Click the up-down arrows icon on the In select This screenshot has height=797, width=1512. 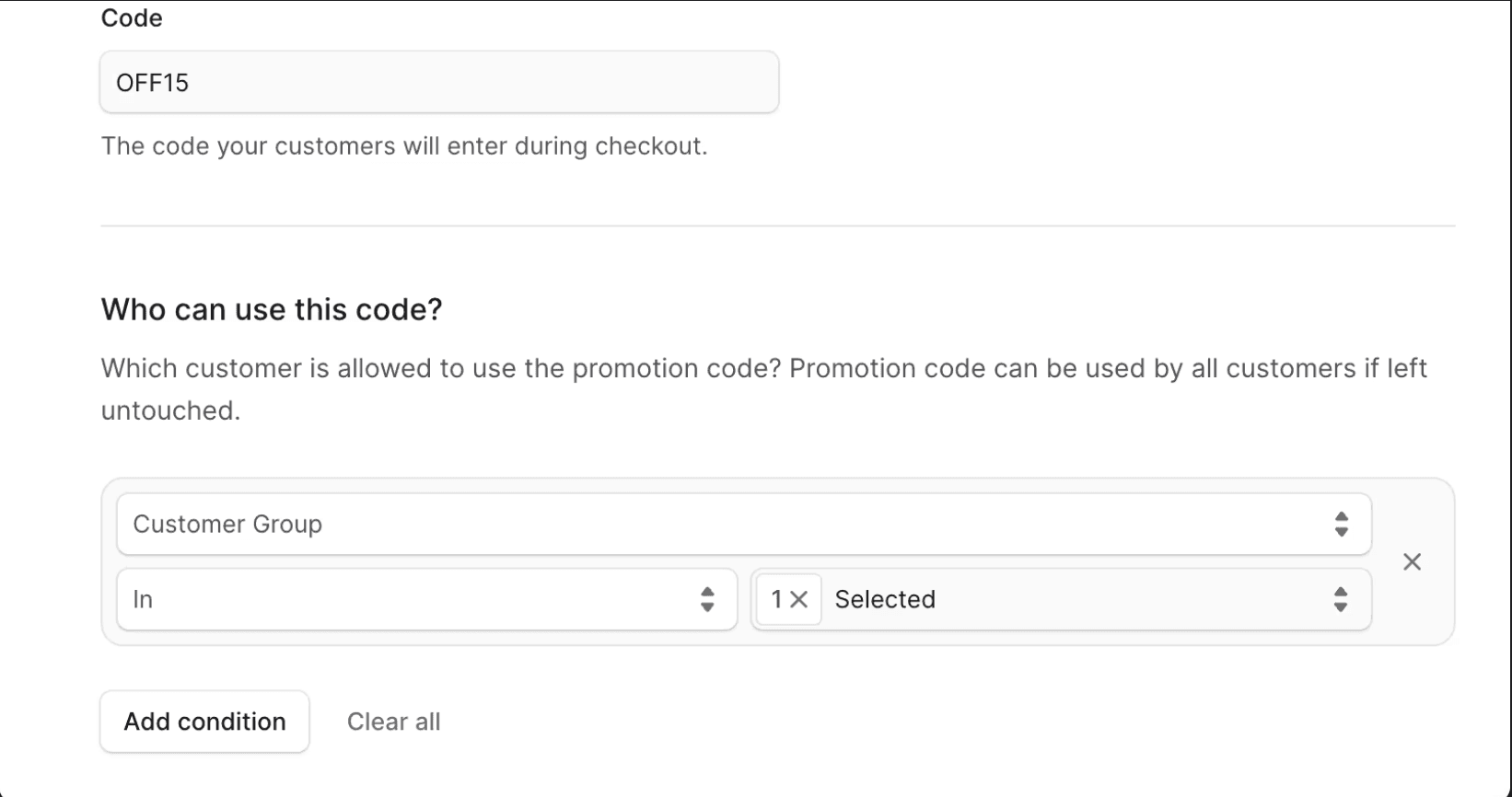click(x=706, y=600)
